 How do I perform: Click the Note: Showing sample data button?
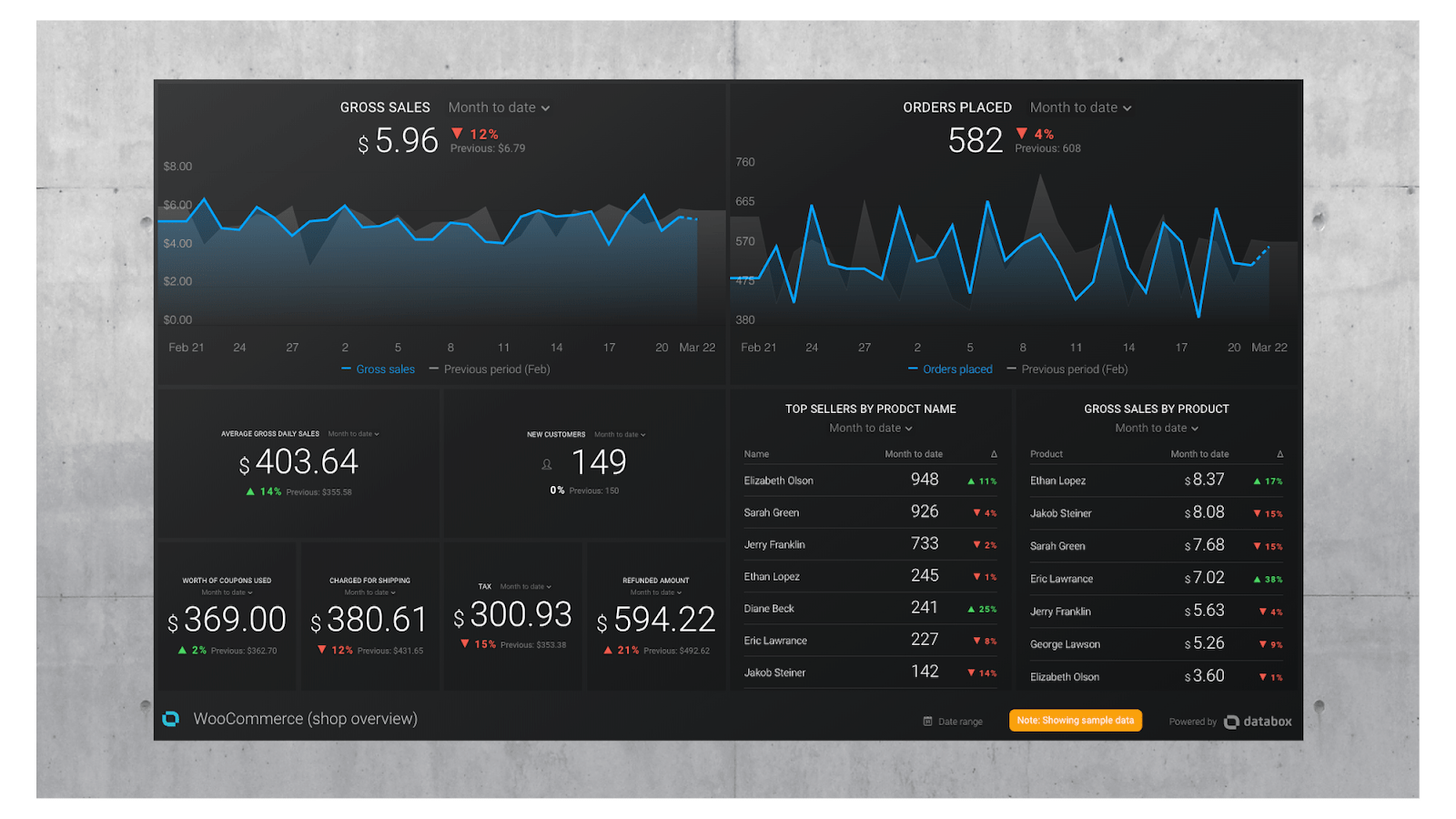click(x=1076, y=721)
